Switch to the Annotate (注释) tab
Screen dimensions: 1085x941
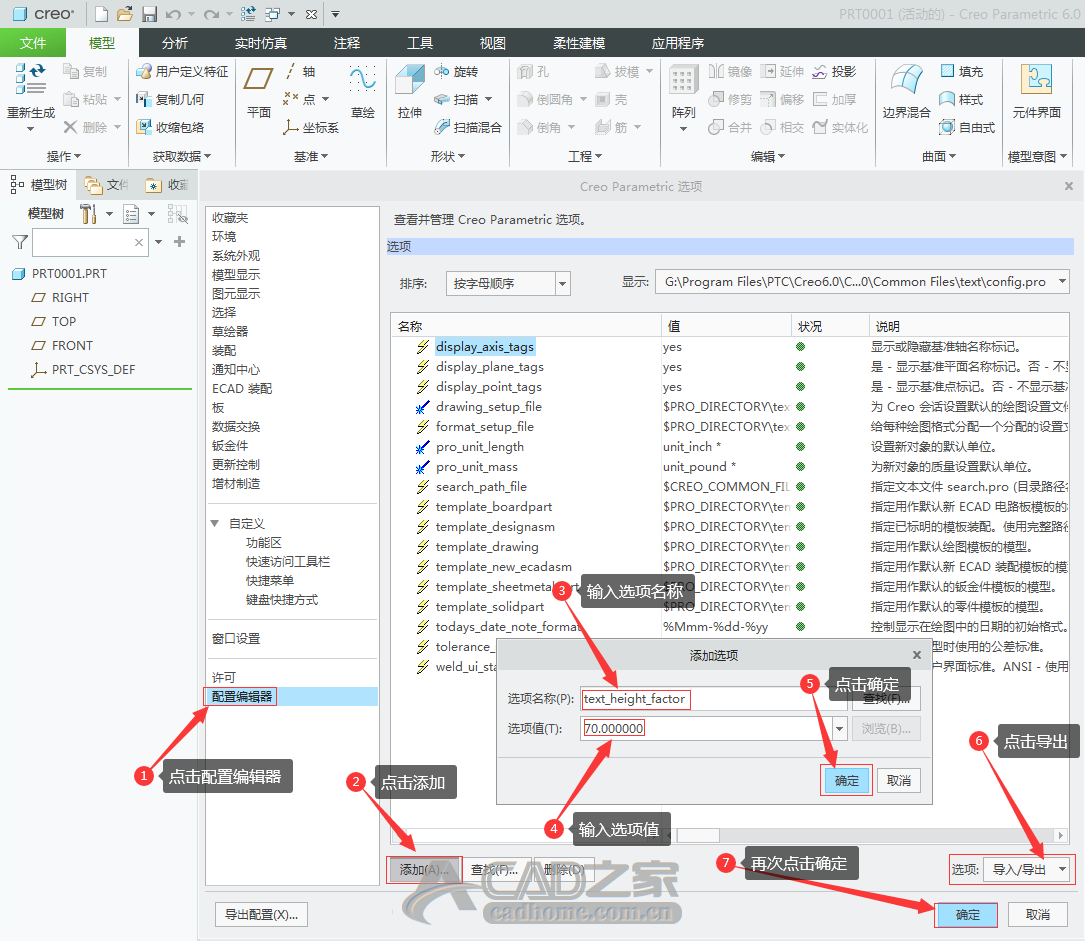[x=347, y=43]
